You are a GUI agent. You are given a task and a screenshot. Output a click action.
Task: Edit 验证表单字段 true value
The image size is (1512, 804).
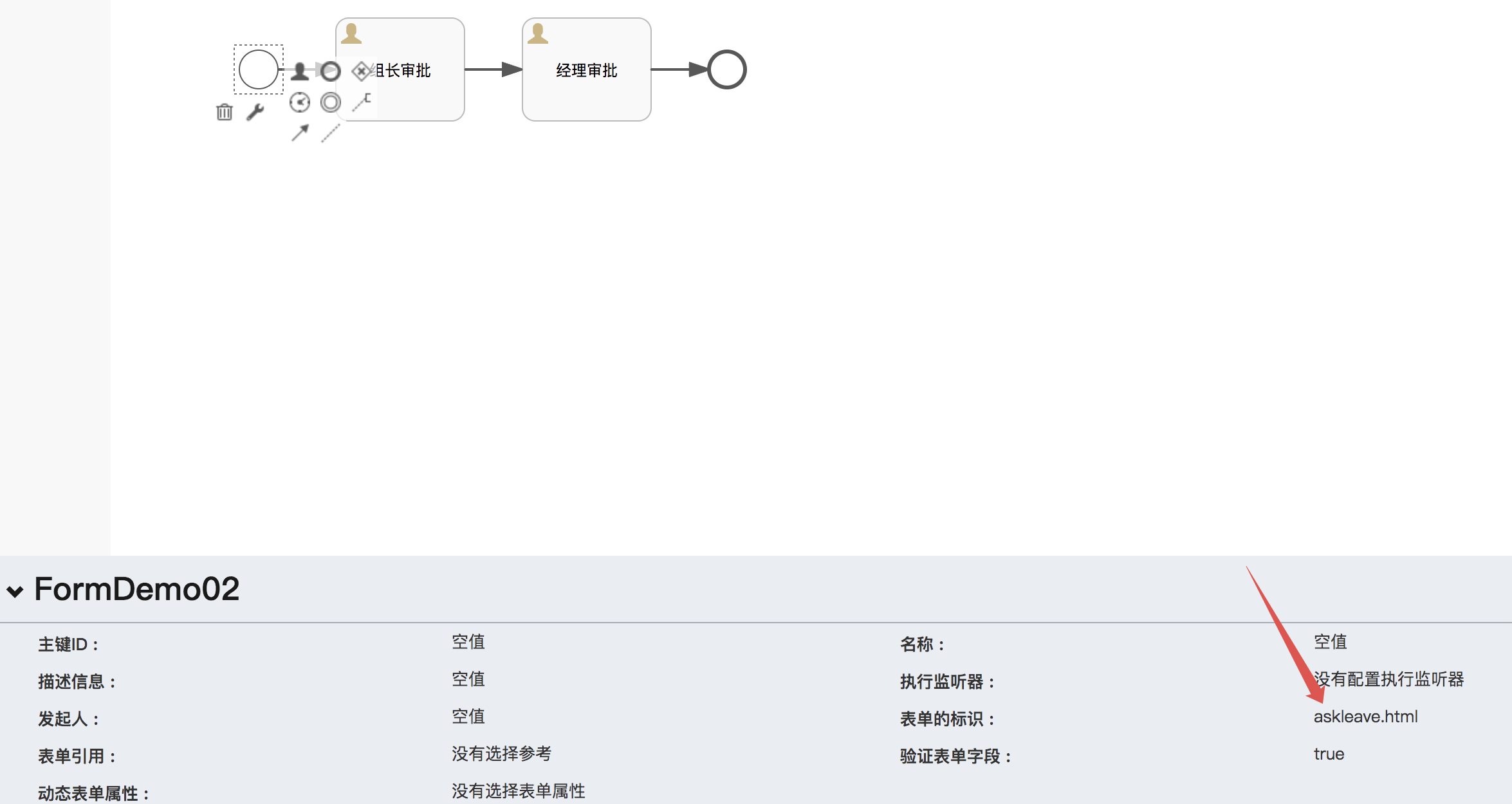1329,754
